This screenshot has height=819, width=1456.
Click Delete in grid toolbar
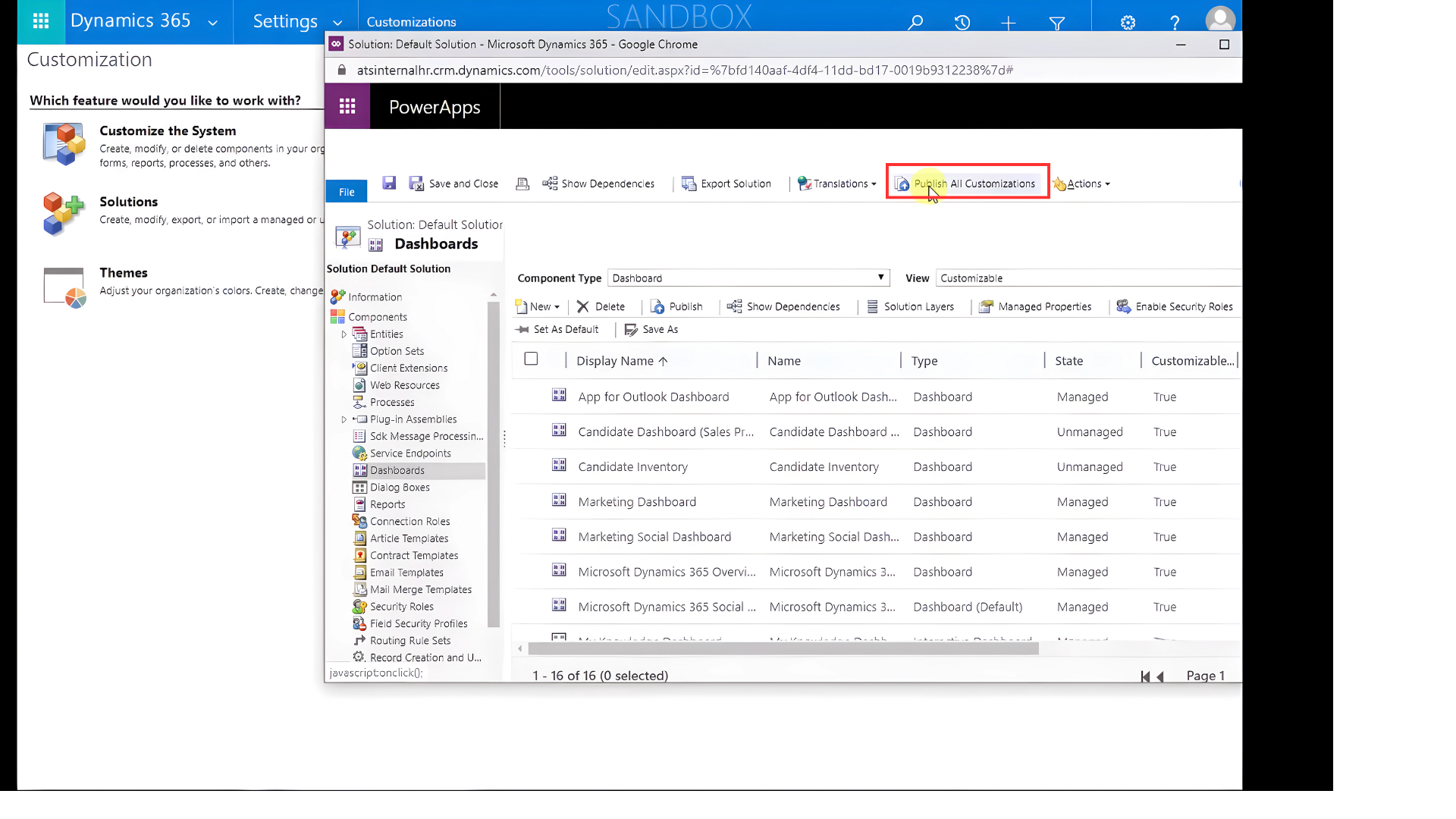[x=601, y=306]
